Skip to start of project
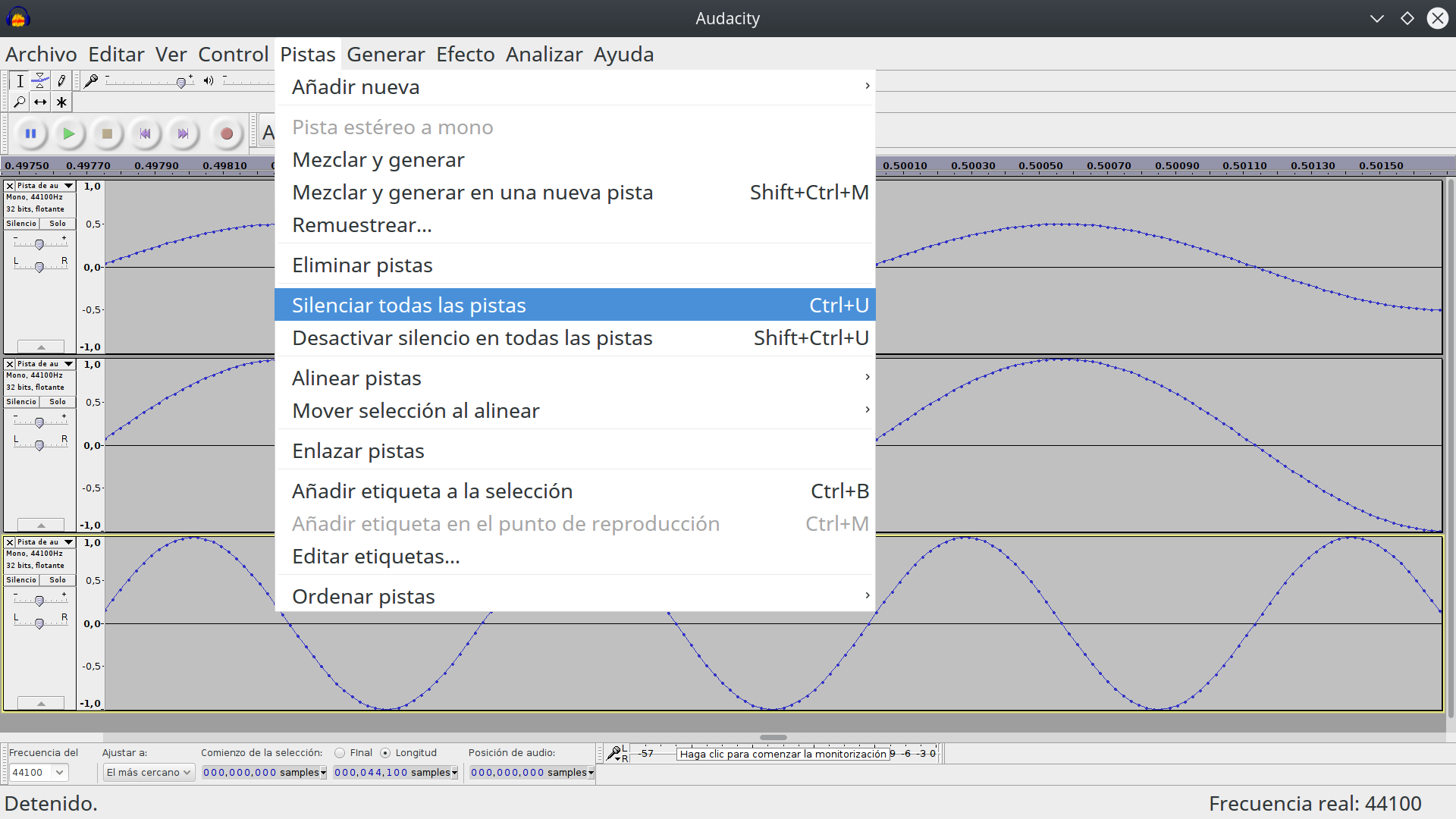The height and width of the screenshot is (819, 1456). (145, 134)
